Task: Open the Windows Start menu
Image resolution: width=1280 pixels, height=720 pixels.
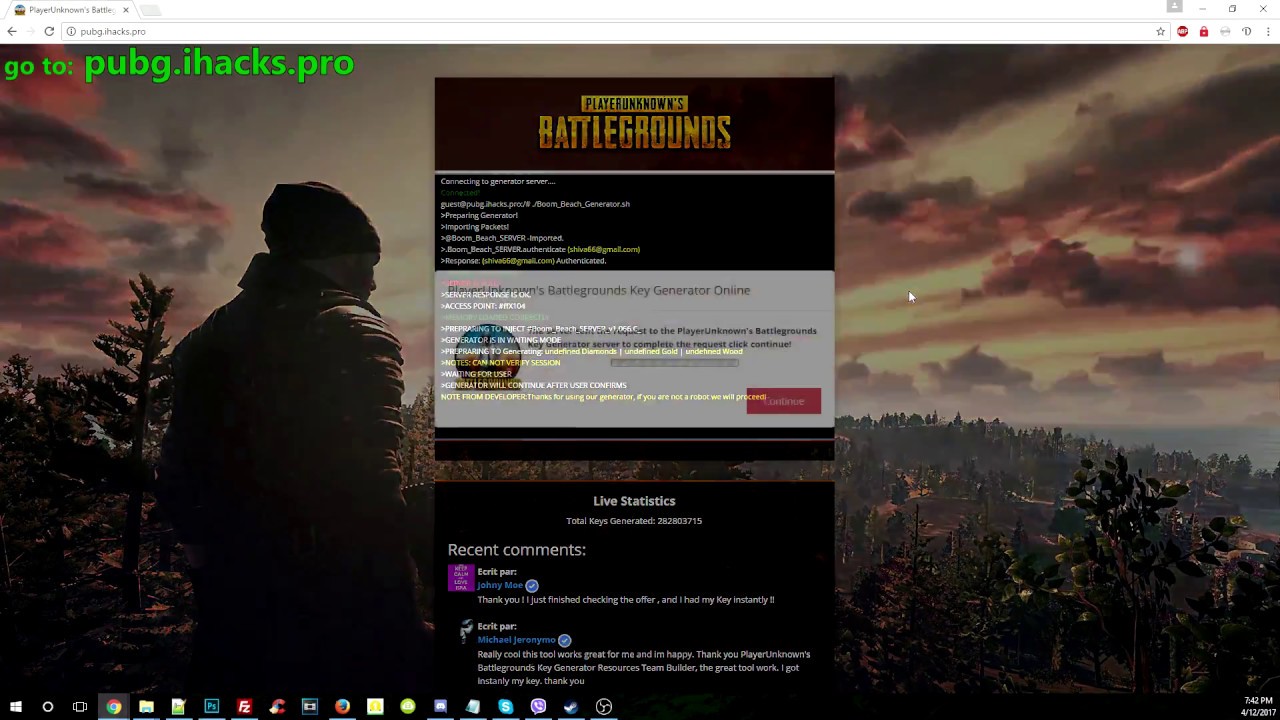Action: coord(15,707)
